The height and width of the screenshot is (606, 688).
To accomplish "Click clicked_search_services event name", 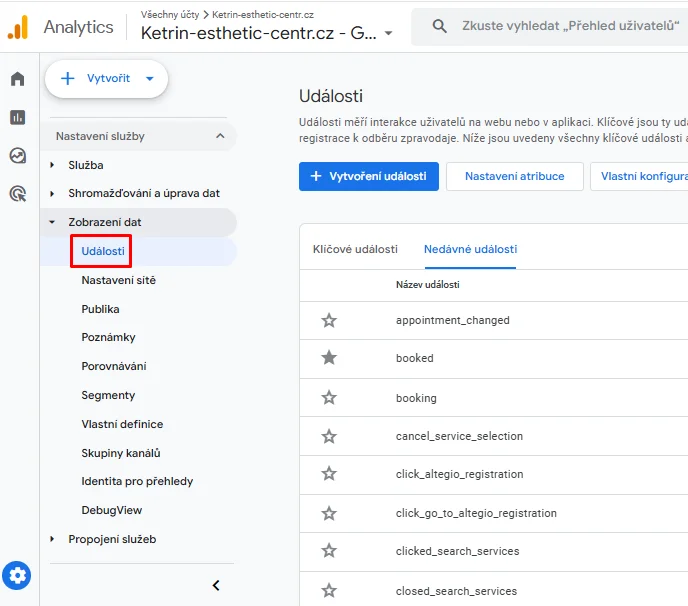I will [x=457, y=551].
